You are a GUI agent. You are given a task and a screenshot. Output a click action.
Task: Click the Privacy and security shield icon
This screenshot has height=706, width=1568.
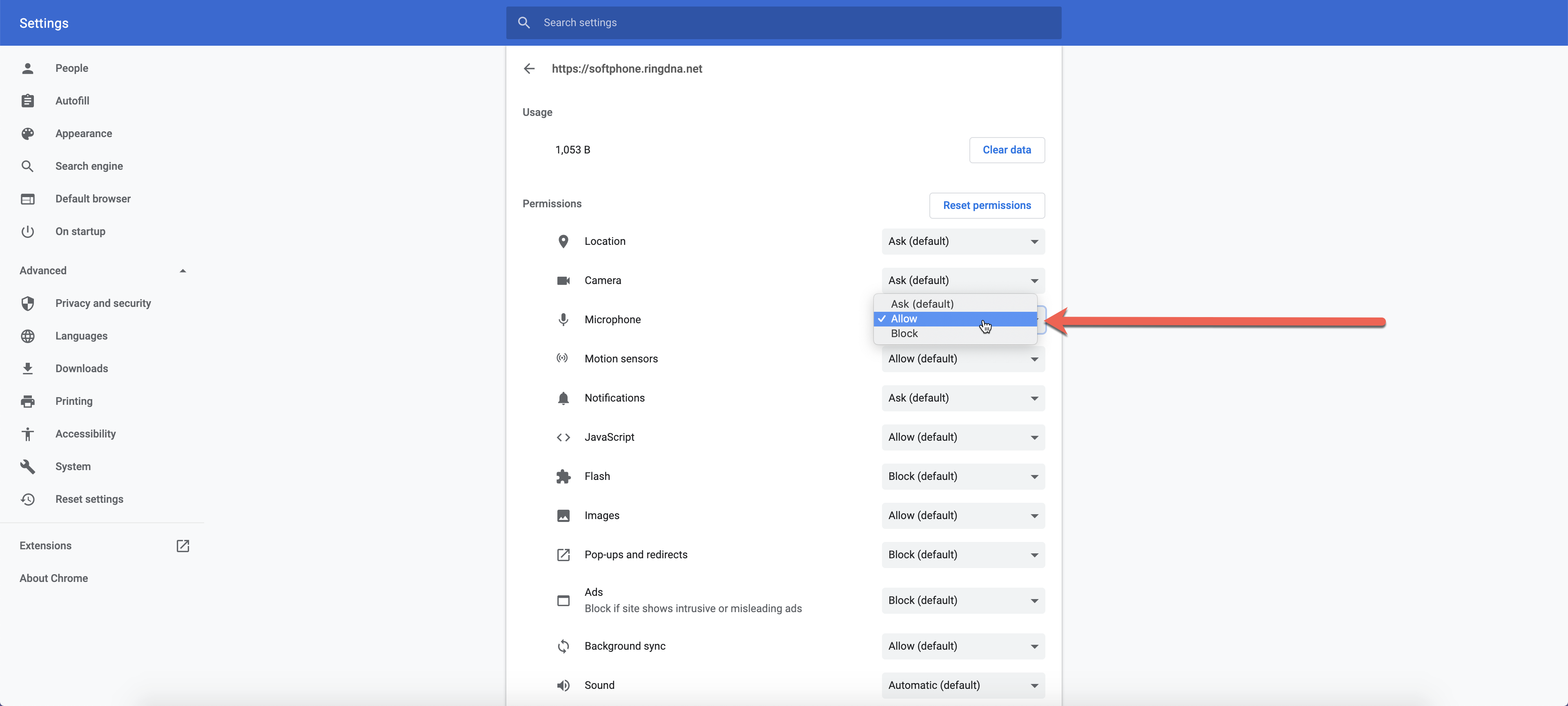click(27, 304)
